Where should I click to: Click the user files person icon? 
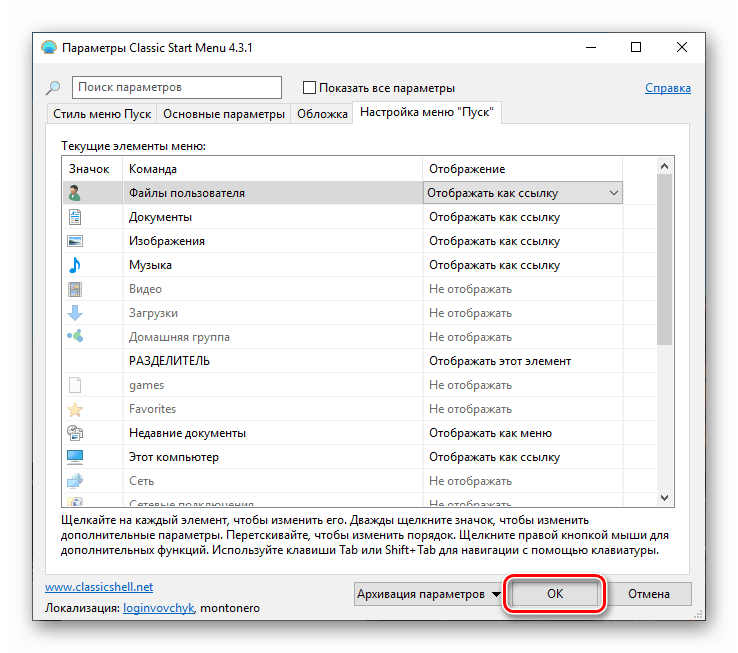pos(74,193)
